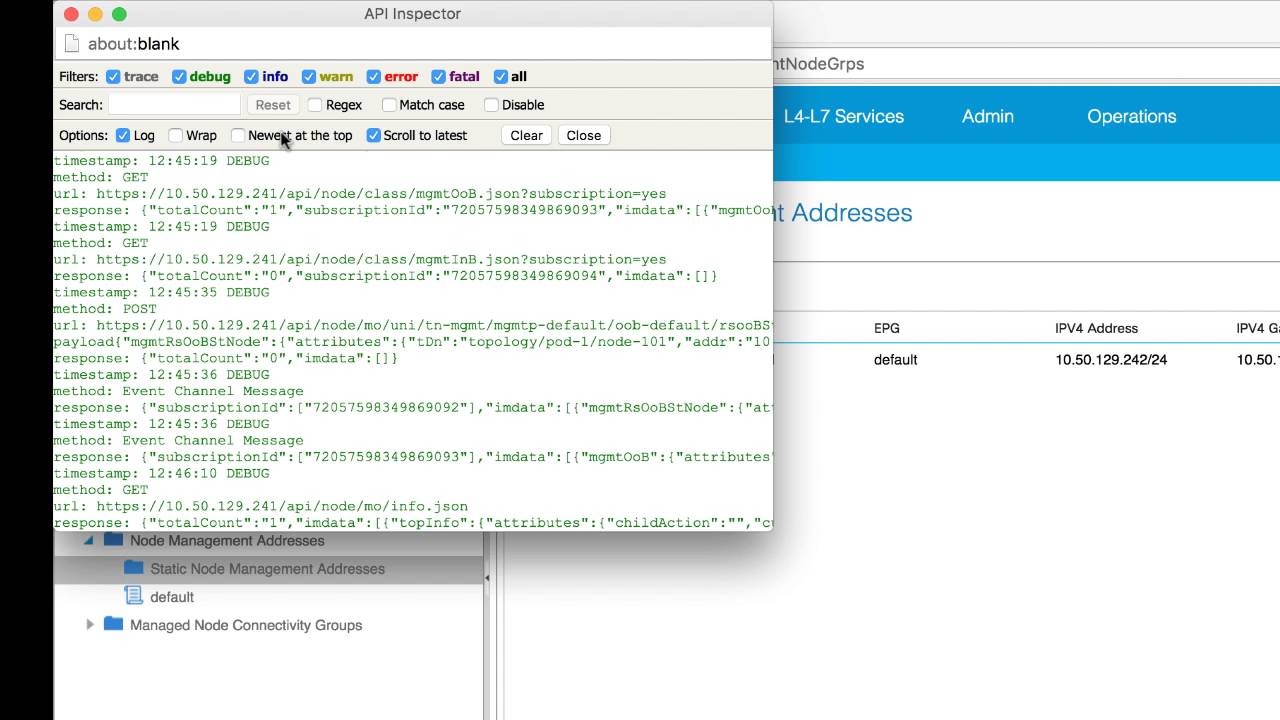Minimize the API Inspector window
This screenshot has height=720, width=1280.
pyautogui.click(x=95, y=14)
